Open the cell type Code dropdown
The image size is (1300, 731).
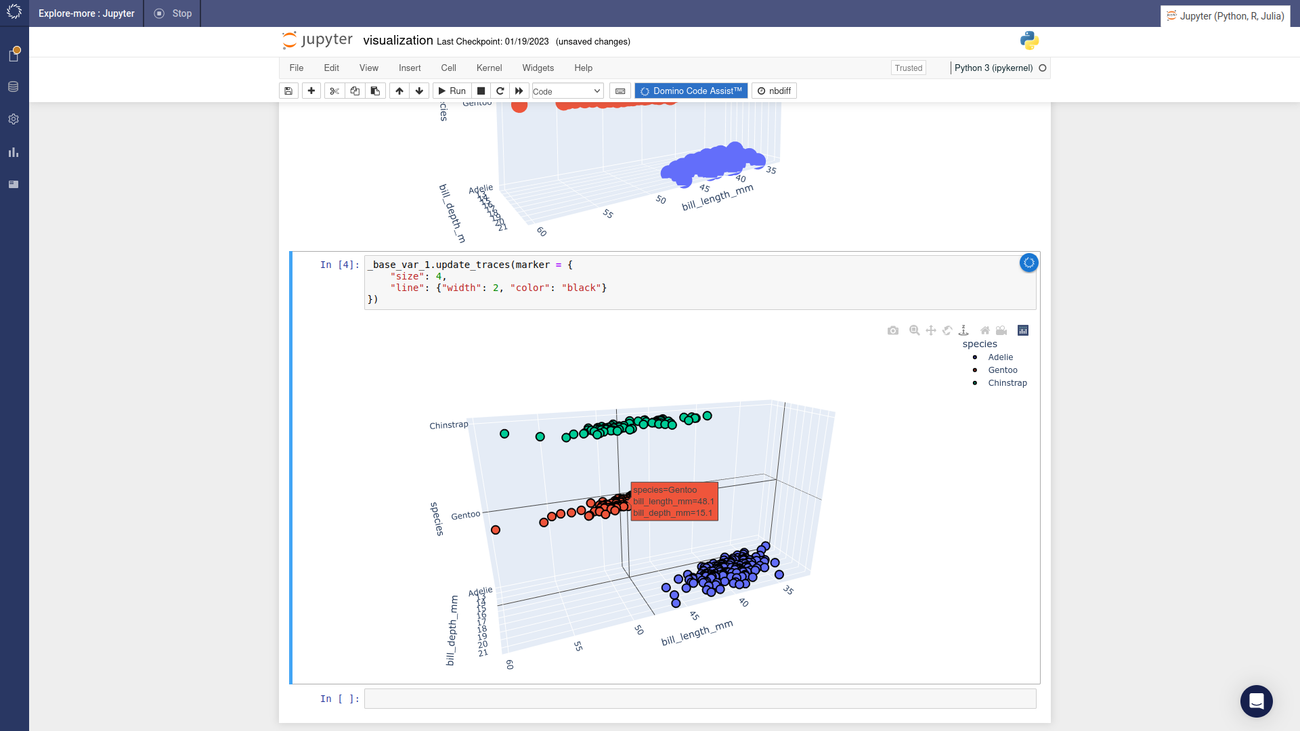coord(566,91)
